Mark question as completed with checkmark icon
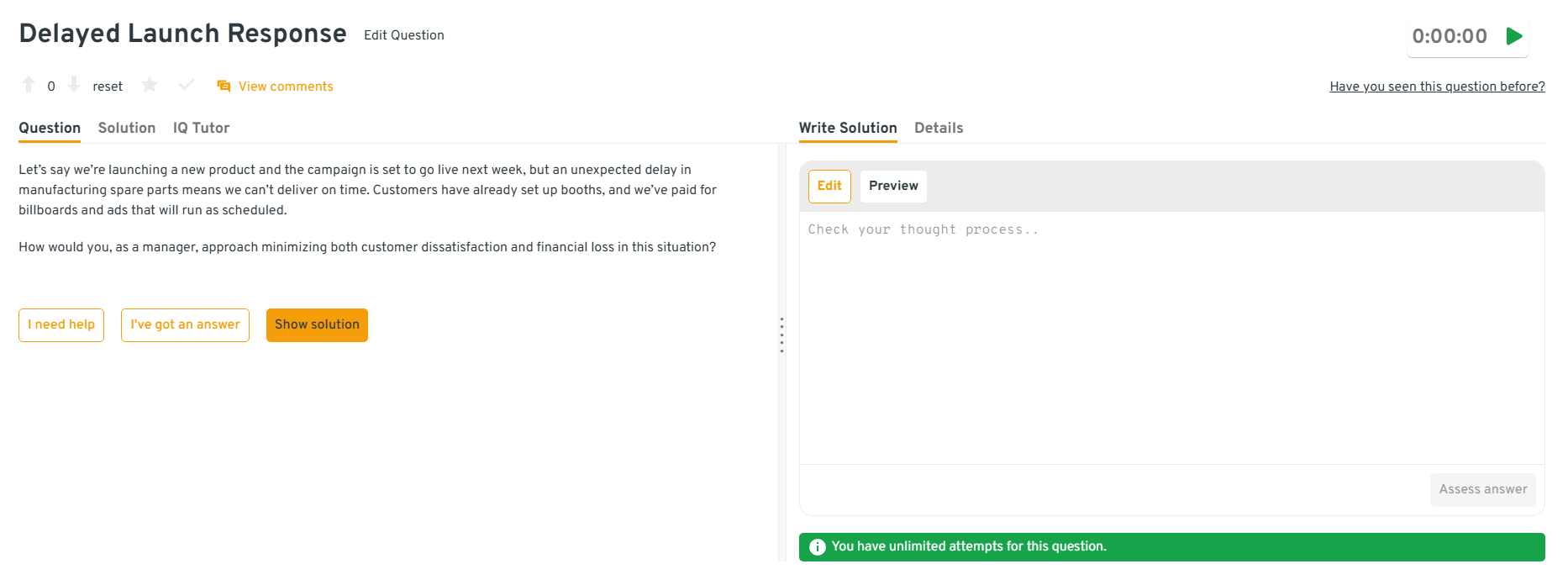Image resolution: width=1568 pixels, height=585 pixels. (187, 85)
